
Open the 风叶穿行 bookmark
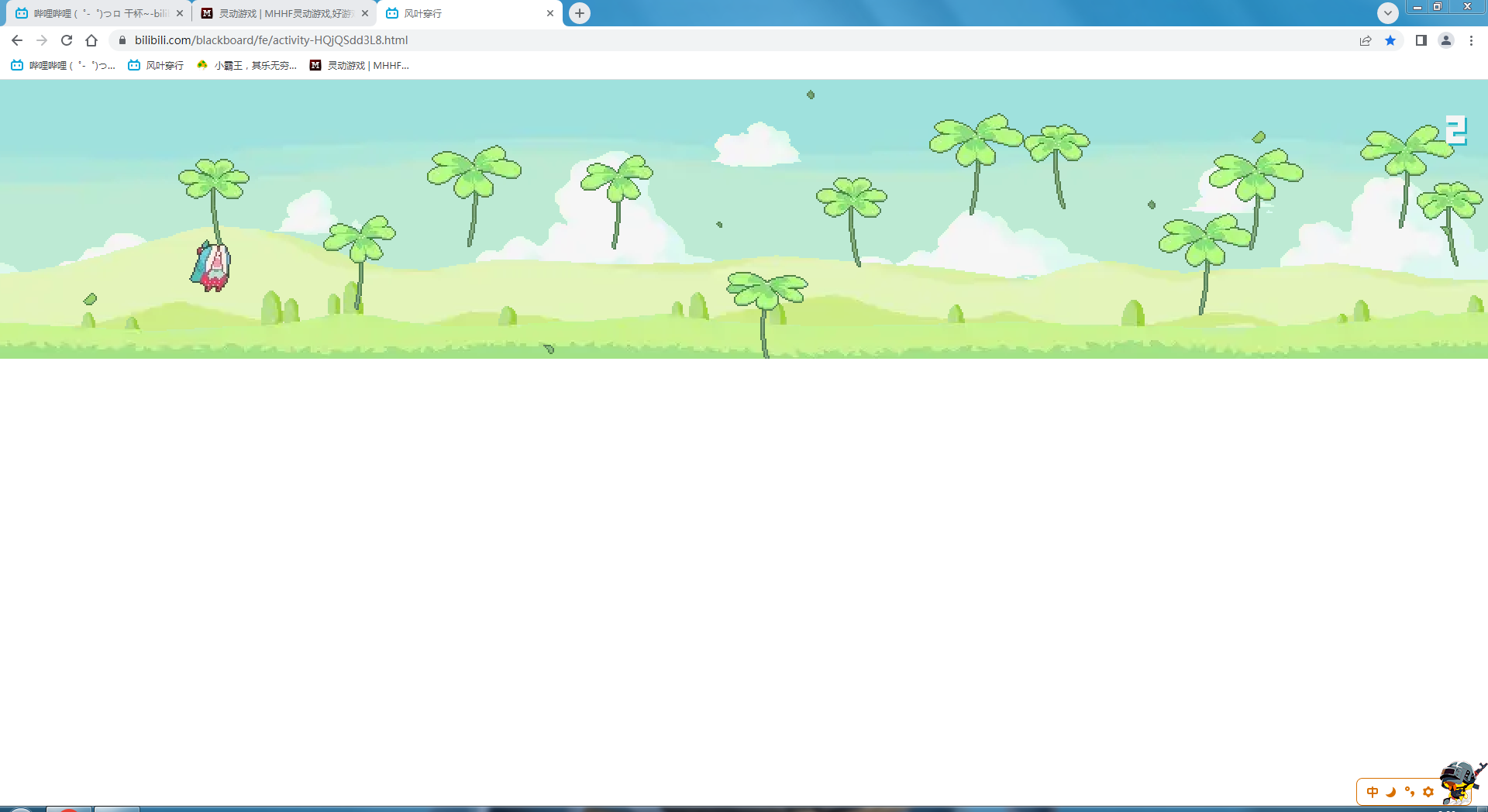point(156,66)
